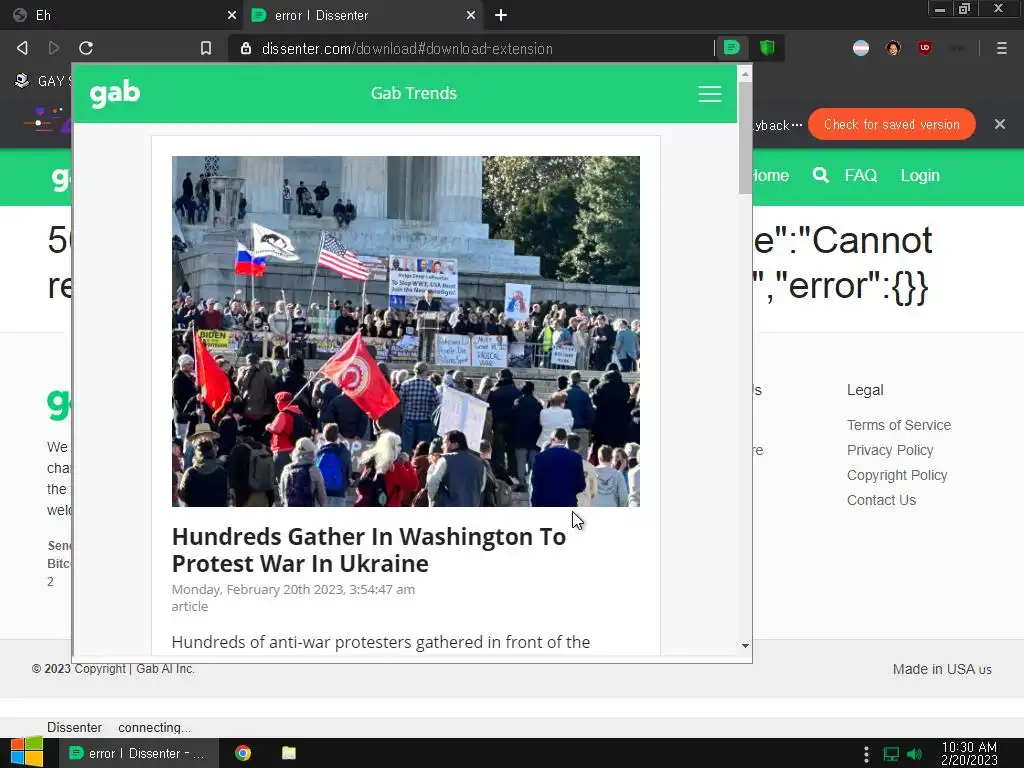The width and height of the screenshot is (1024, 768).
Task: Click the Made in USA footer text
Action: [942, 669]
